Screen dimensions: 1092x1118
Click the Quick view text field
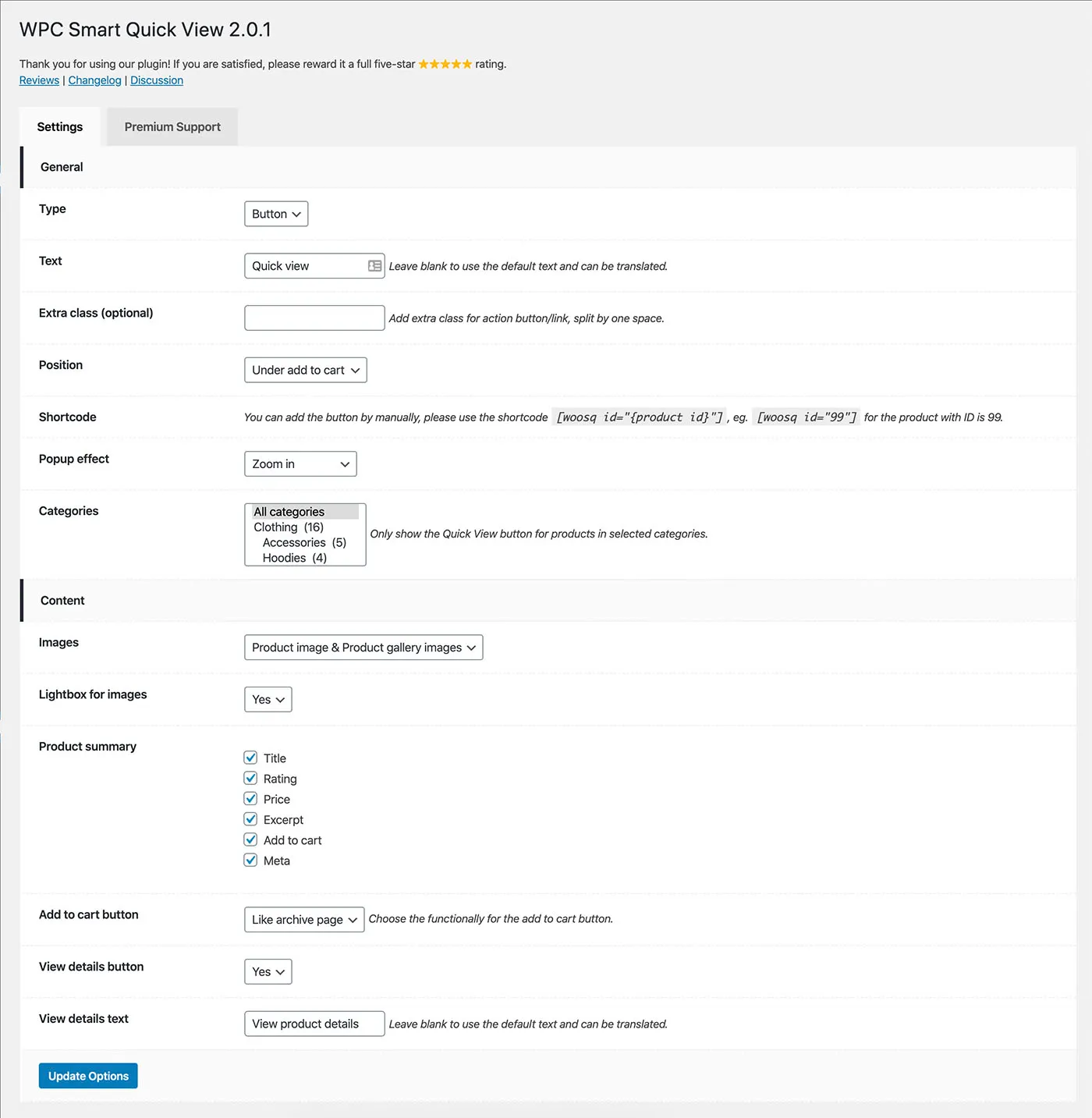click(x=314, y=266)
